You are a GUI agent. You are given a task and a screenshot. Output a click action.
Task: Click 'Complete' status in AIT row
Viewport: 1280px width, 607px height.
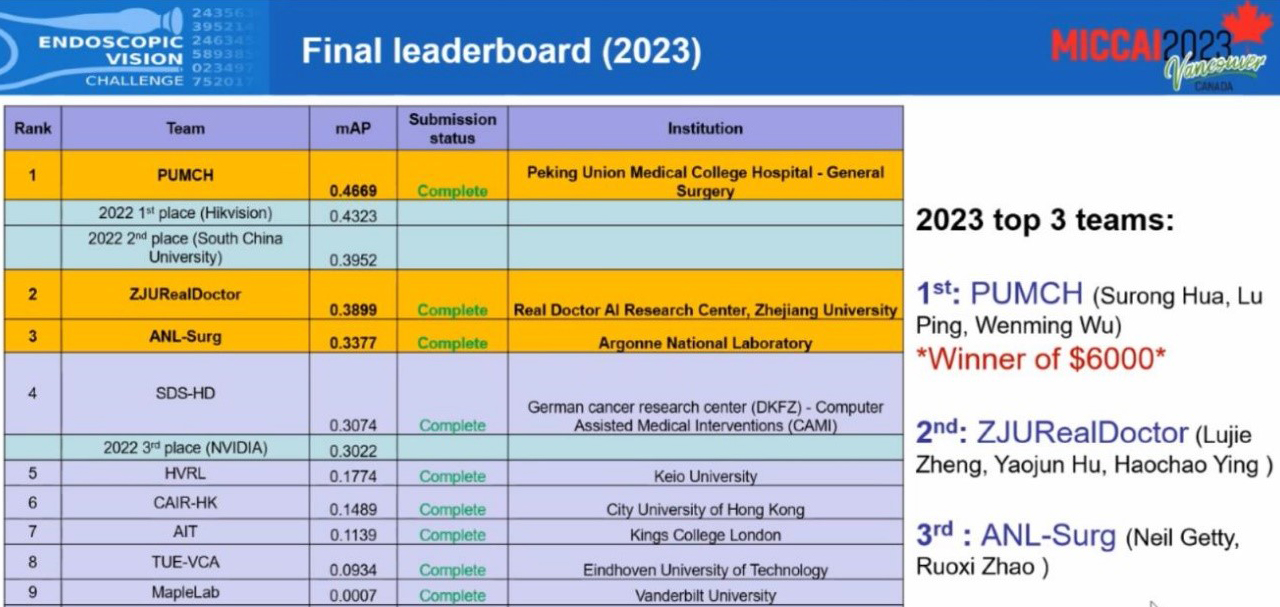coord(452,535)
